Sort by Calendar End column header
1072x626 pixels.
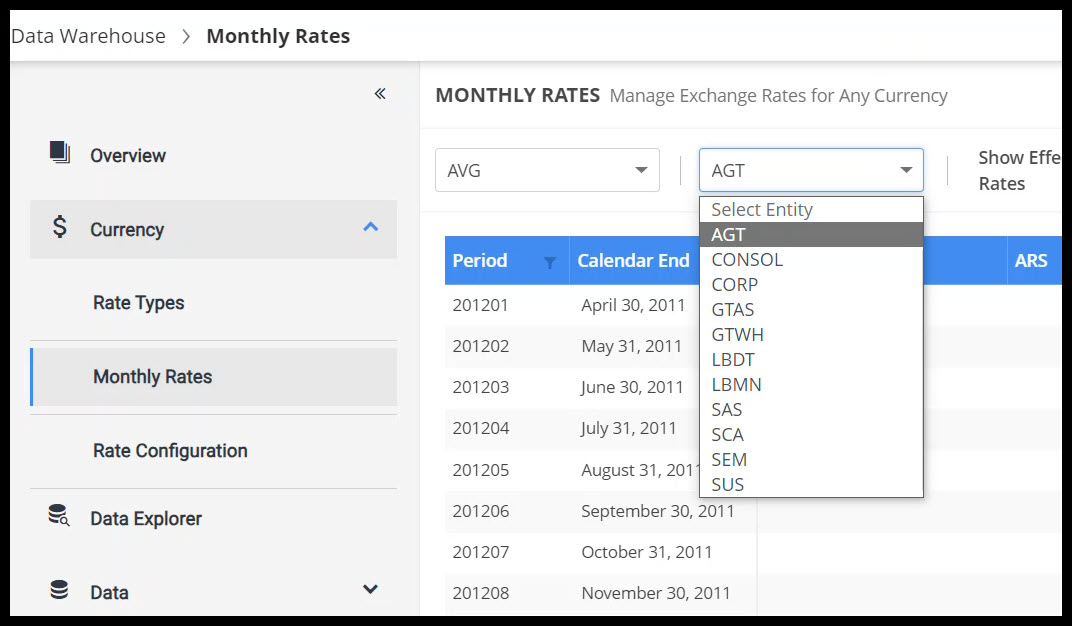pos(633,261)
